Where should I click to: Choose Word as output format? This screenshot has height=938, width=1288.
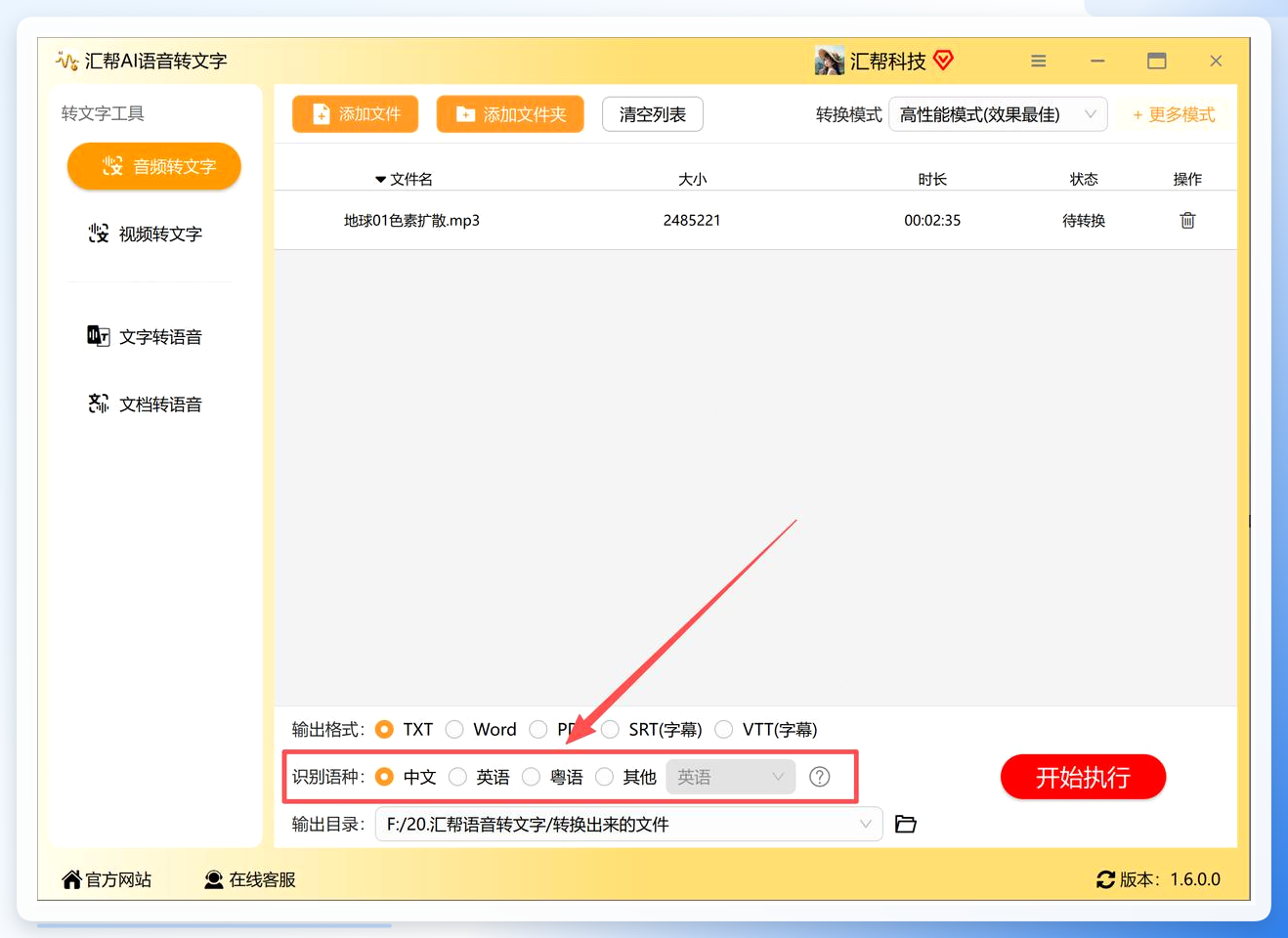coord(454,729)
